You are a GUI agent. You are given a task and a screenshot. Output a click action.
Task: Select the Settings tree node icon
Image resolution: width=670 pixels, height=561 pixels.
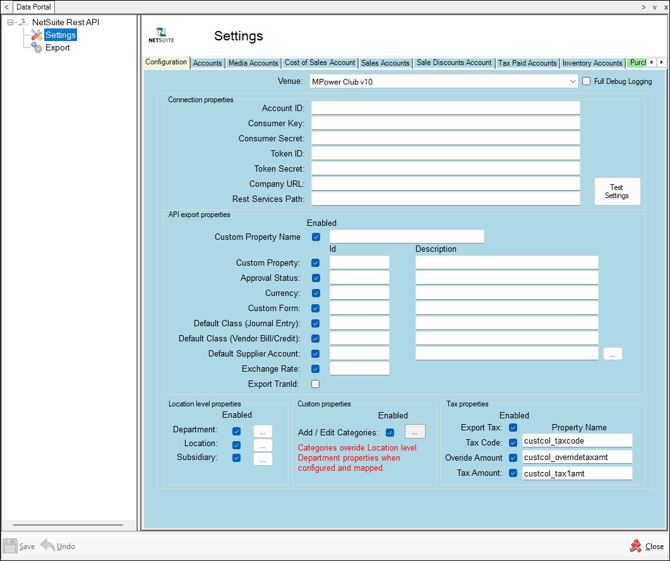tap(37, 35)
